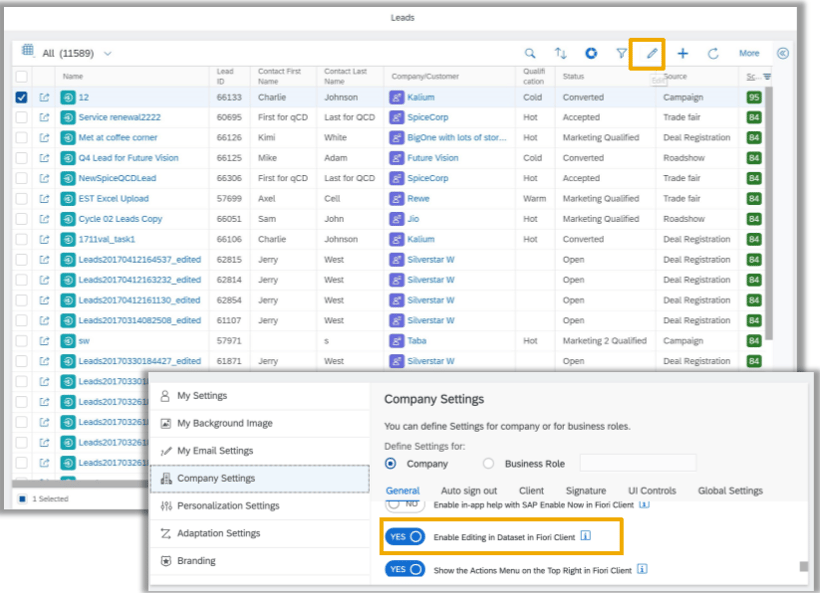Click lead icon beside Met at coffee corner
Viewport: 820px width, 593px height.
[x=67, y=138]
